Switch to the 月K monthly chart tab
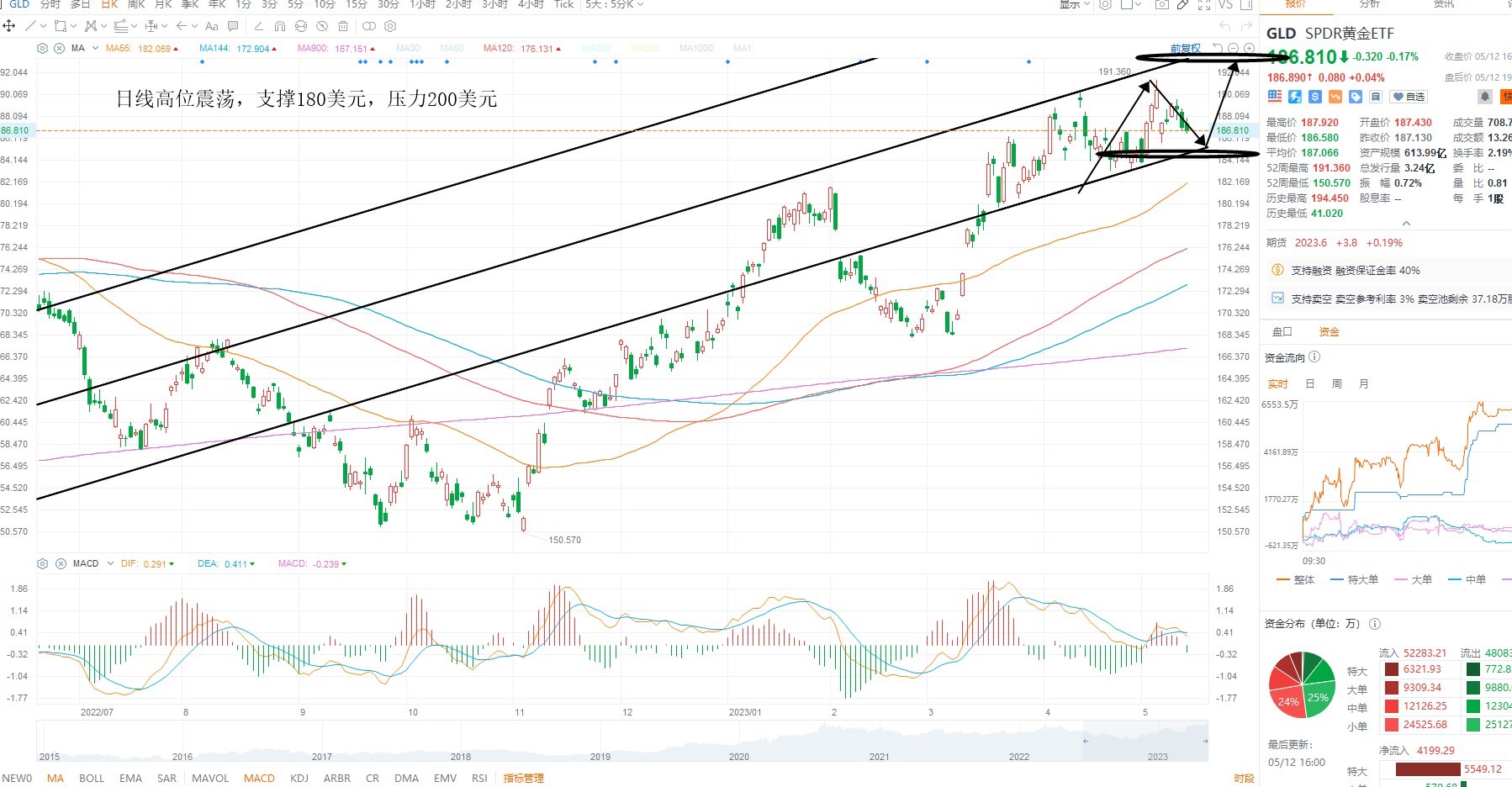The height and width of the screenshot is (787, 1512). pyautogui.click(x=163, y=4)
